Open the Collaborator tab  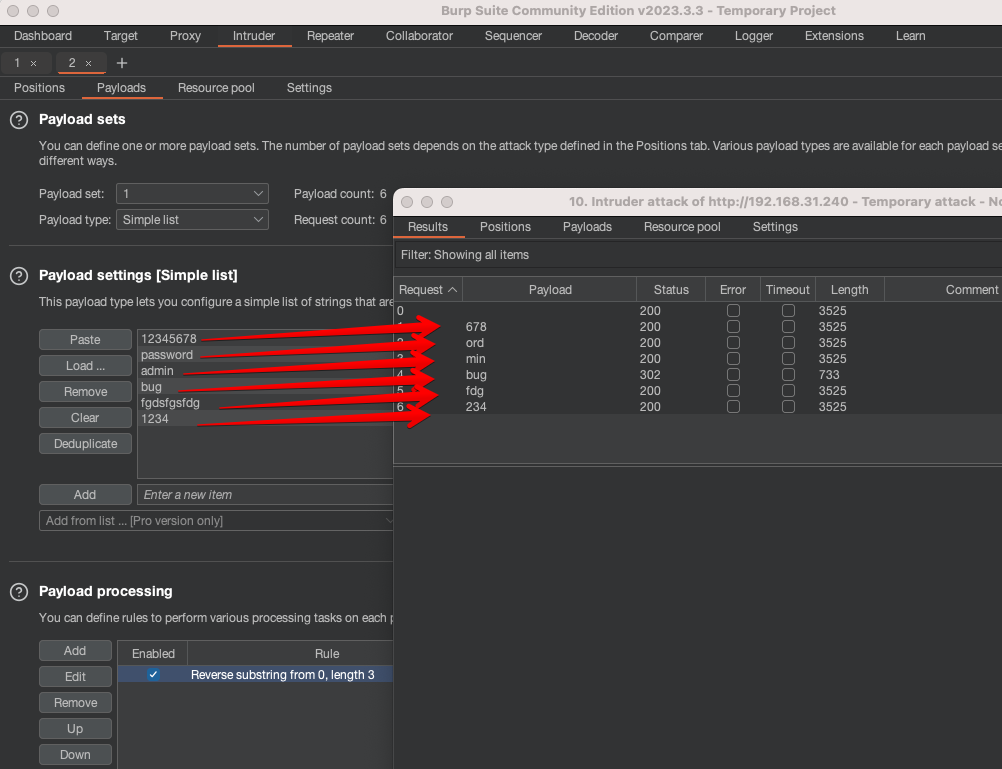pyautogui.click(x=419, y=36)
